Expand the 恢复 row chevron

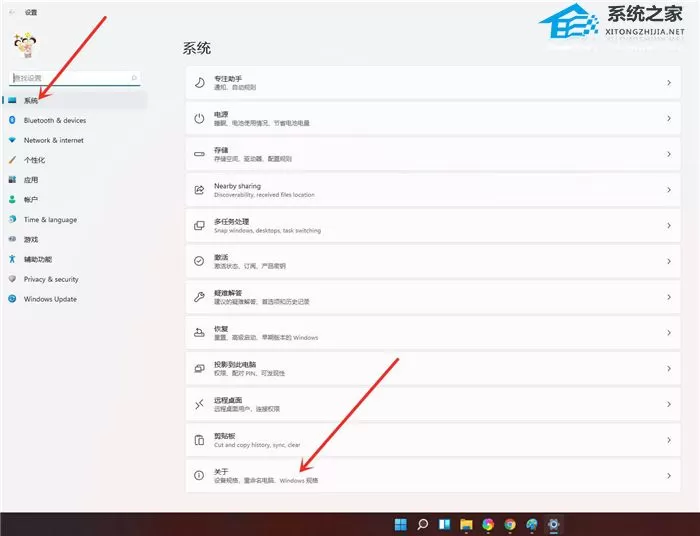669,333
